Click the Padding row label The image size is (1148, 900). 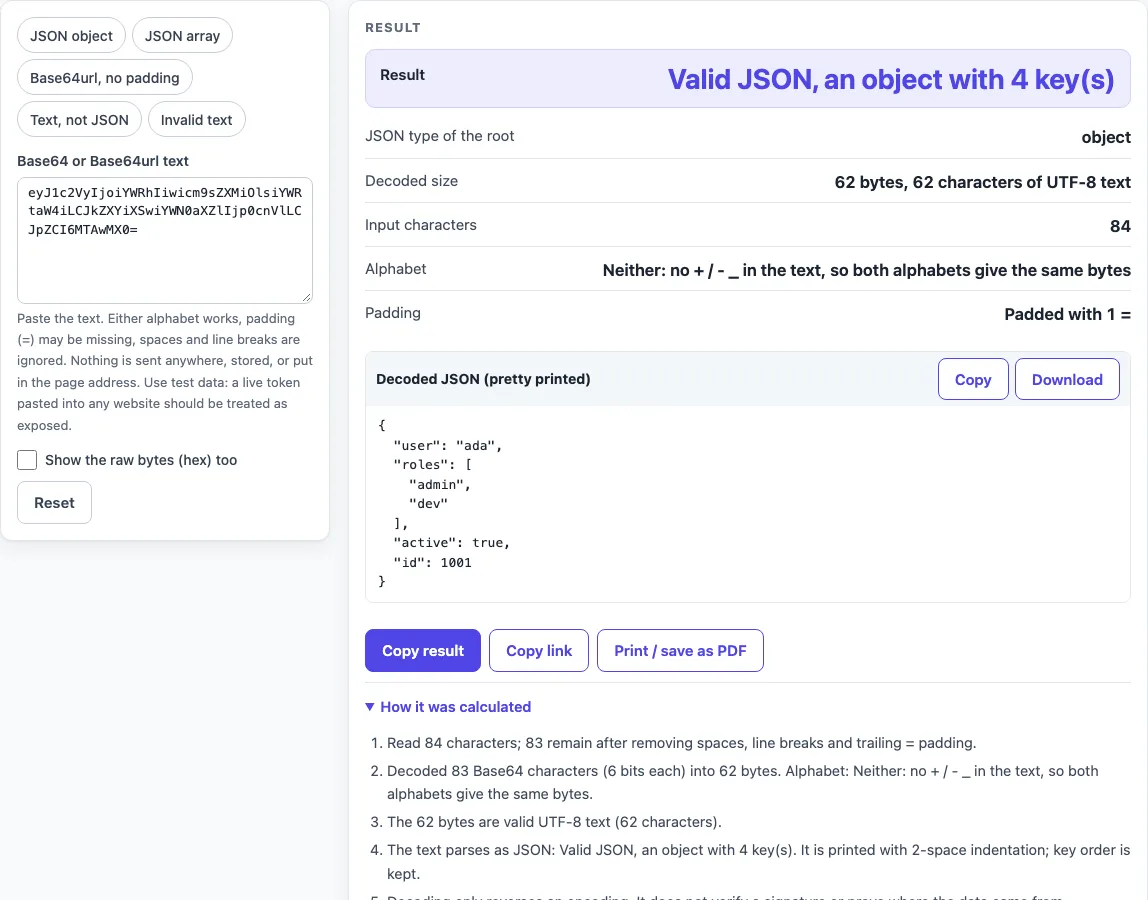pos(392,313)
